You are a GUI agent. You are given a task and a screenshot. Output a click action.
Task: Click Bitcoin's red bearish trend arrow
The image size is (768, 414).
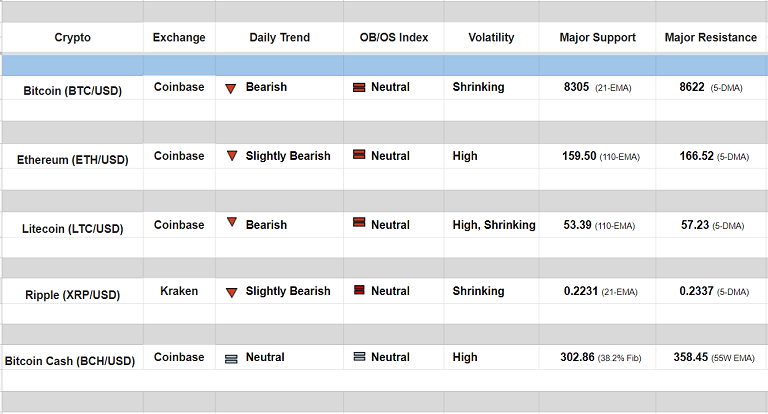pyautogui.click(x=230, y=88)
